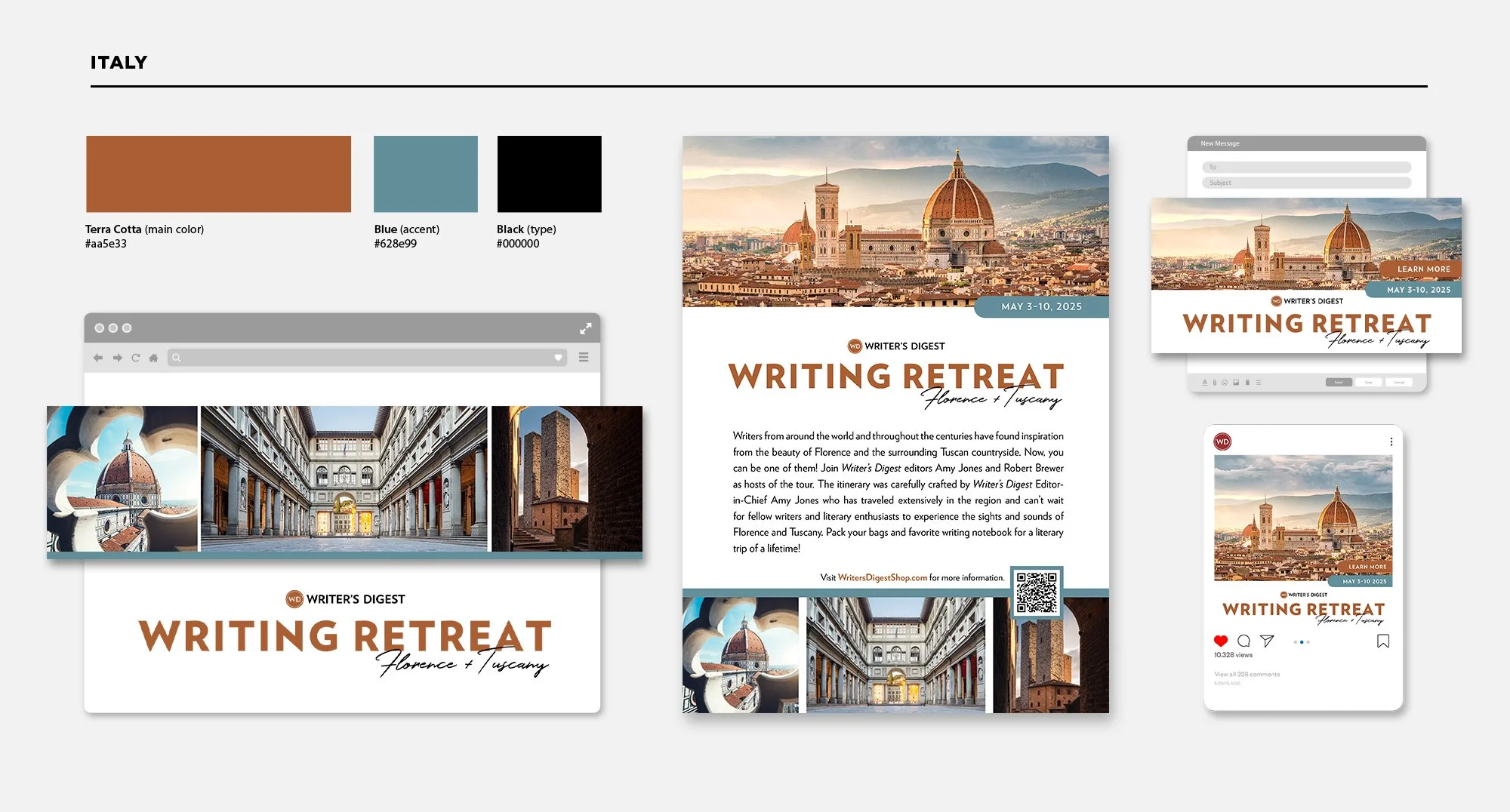Screen dimensions: 1510x812
Task: Click the heart favorite icon in the address bar
Action: click(558, 358)
